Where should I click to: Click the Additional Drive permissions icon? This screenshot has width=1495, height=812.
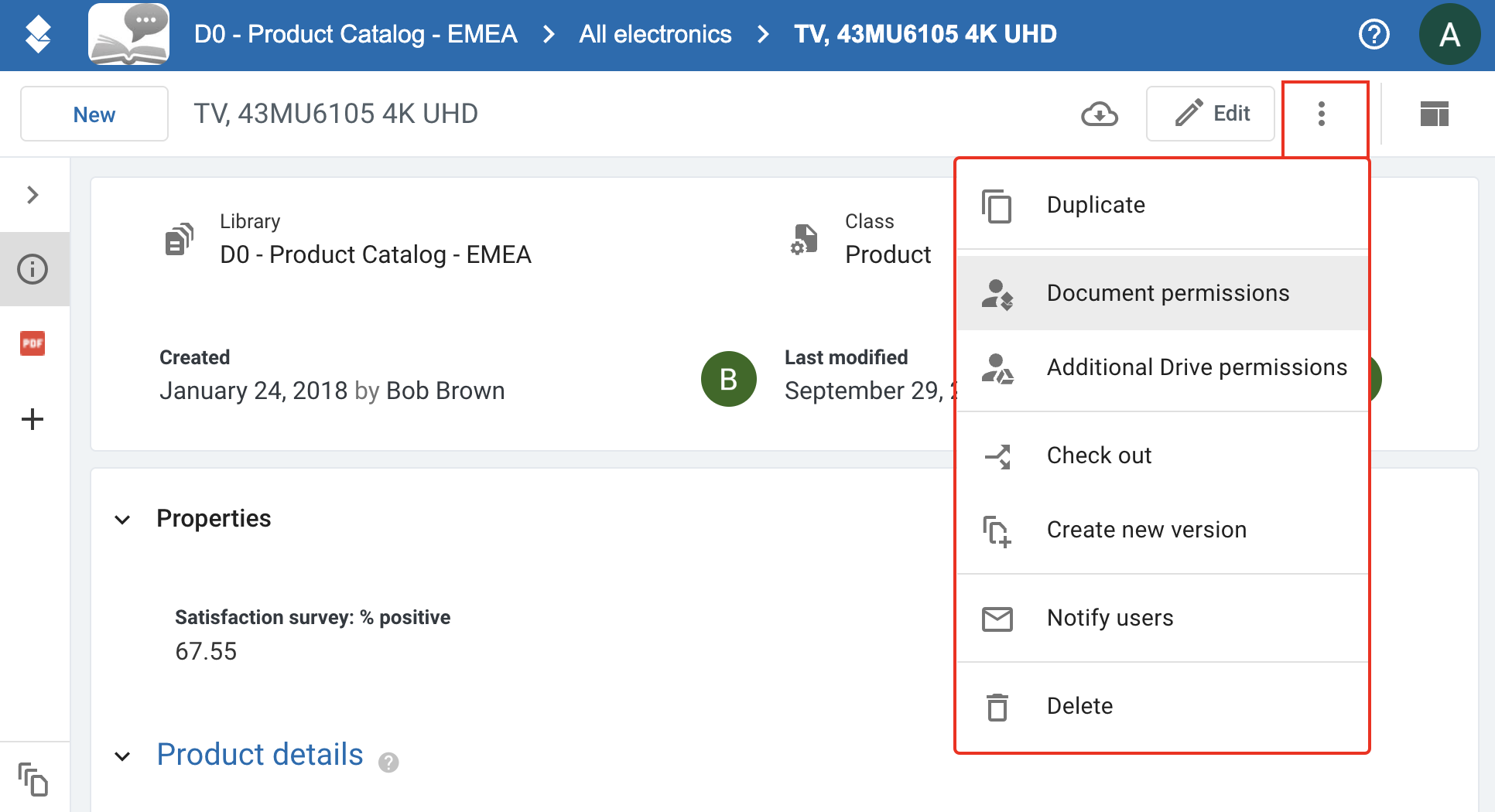tap(997, 369)
